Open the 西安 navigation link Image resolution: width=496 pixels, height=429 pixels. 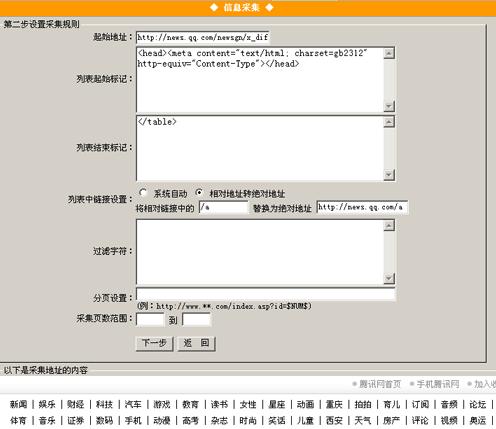[x=334, y=420]
